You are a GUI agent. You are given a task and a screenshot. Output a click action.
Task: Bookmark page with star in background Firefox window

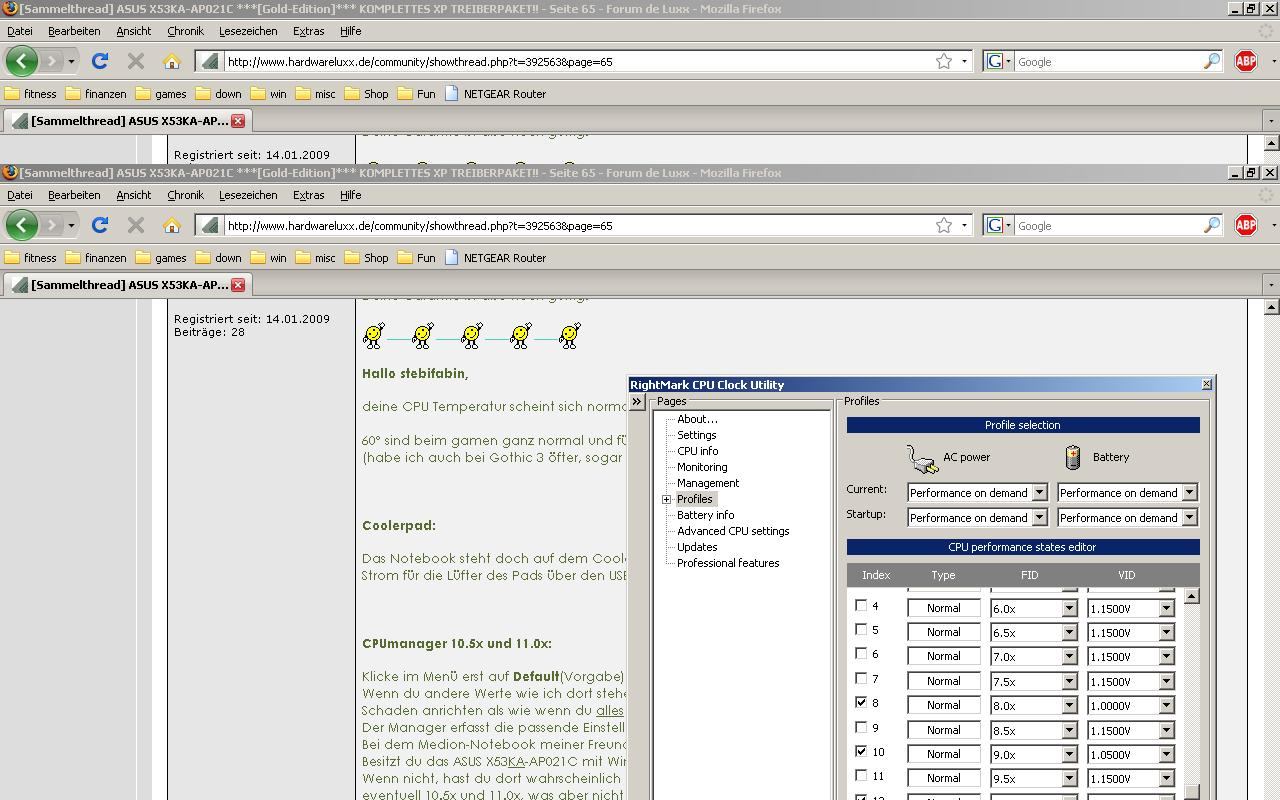click(943, 61)
